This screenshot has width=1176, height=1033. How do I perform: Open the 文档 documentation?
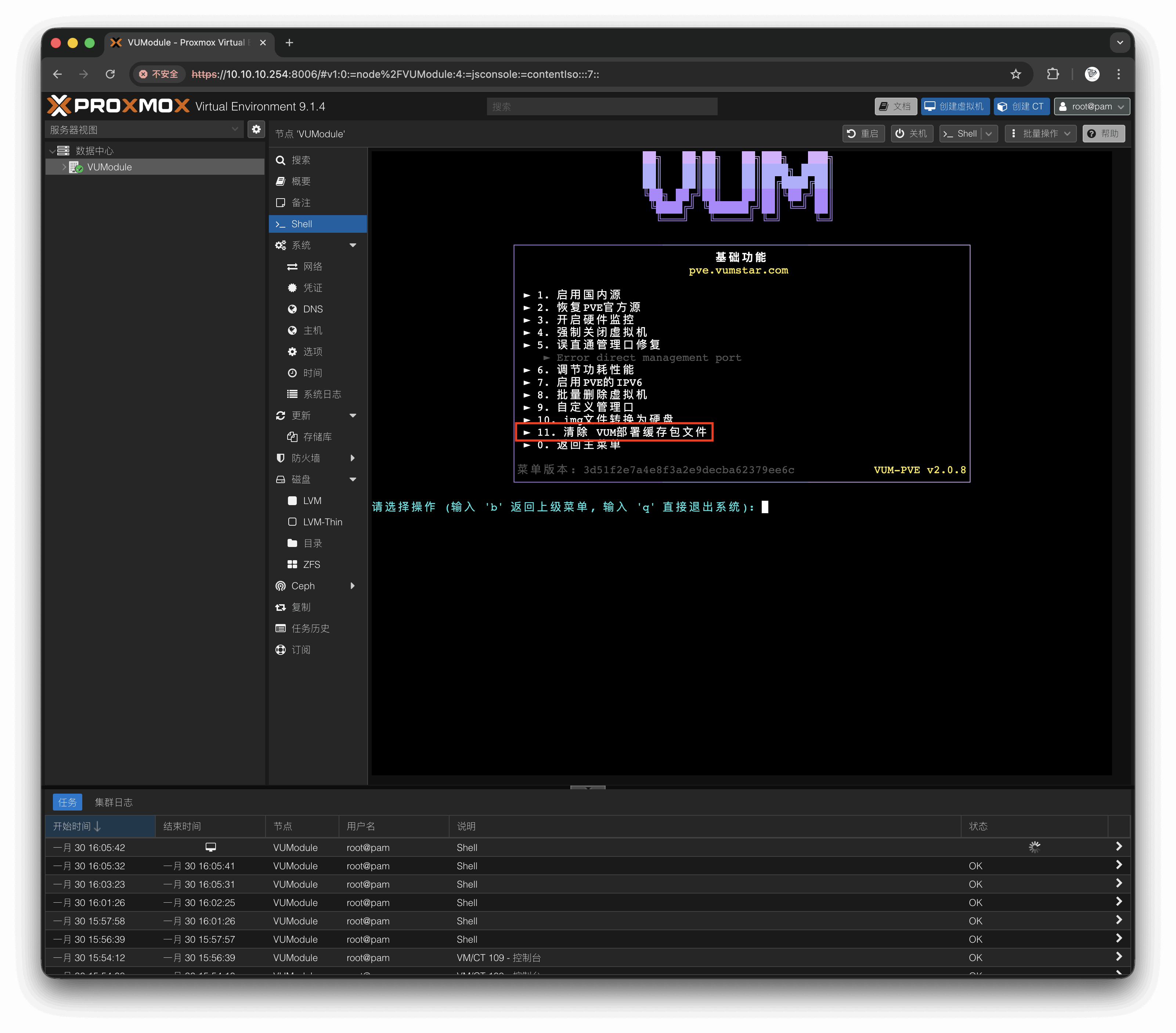[x=896, y=106]
